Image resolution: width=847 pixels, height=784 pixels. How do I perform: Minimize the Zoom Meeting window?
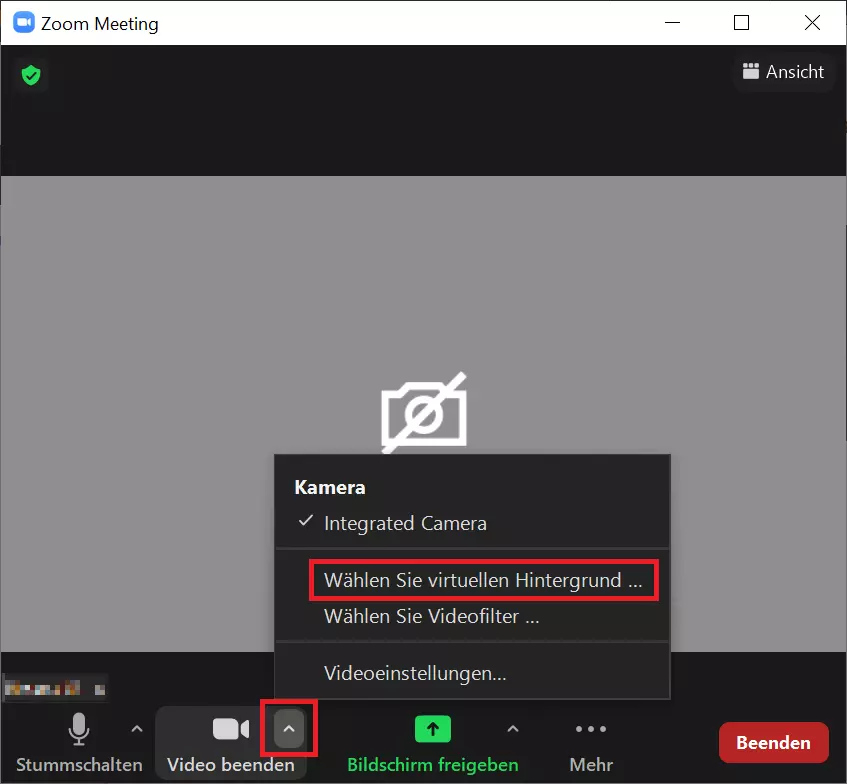tap(672, 23)
